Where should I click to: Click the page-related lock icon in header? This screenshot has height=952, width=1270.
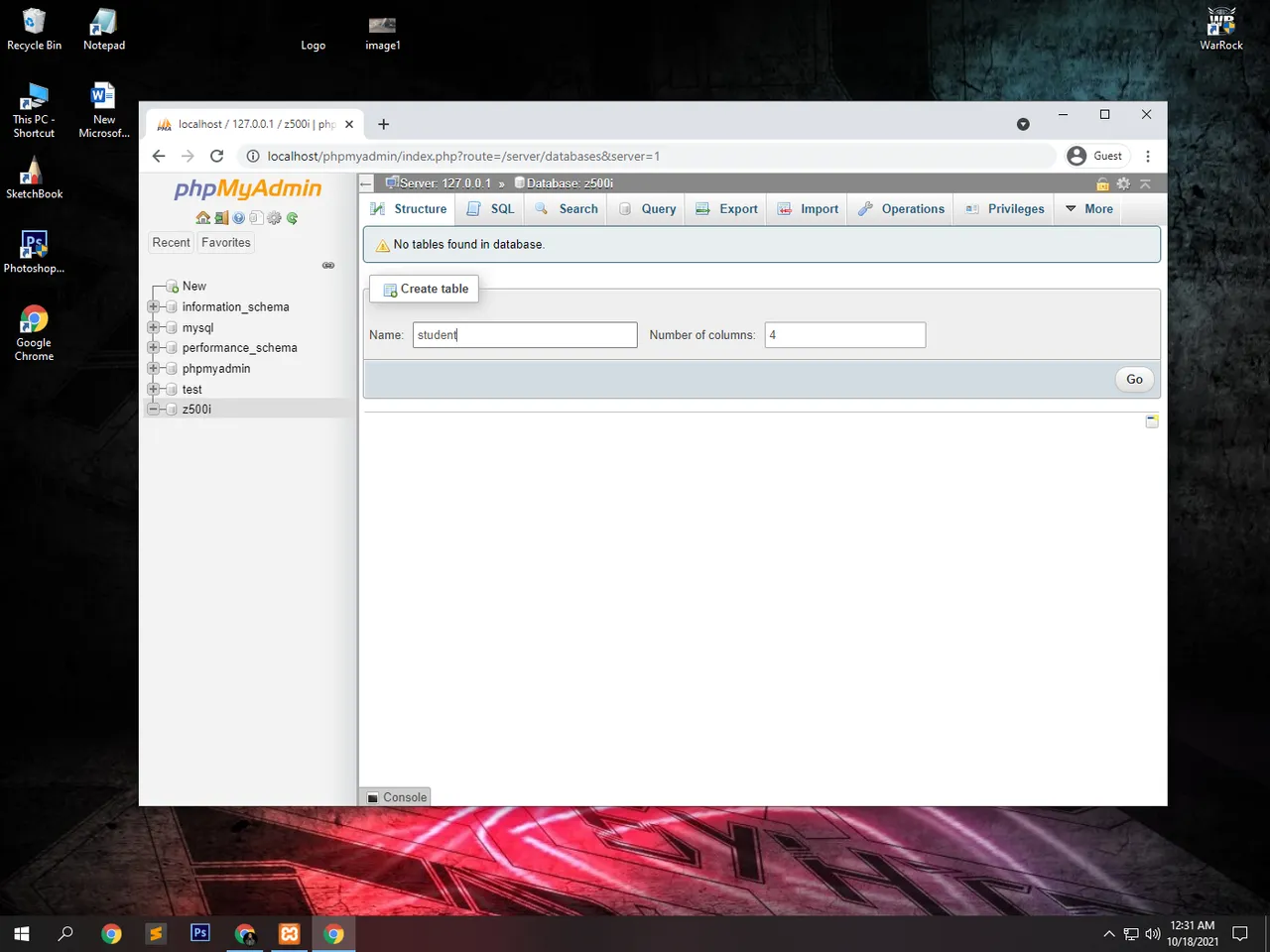tap(1102, 183)
